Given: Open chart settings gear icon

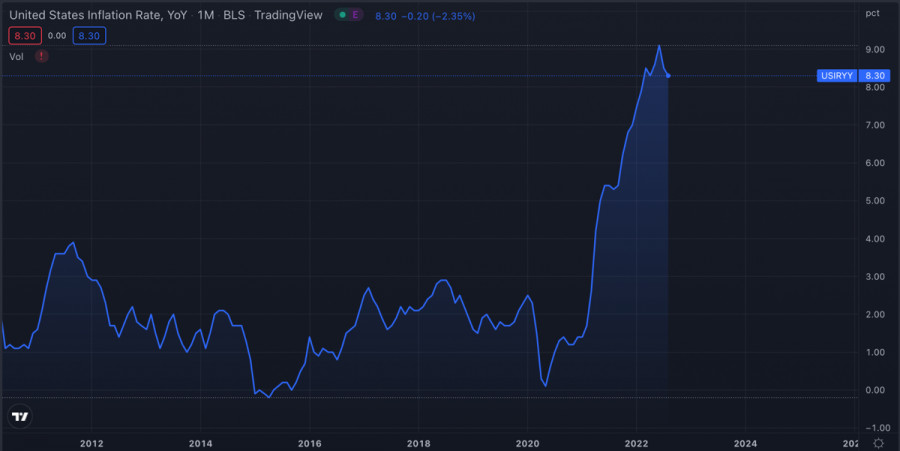Looking at the screenshot, I should [878, 442].
